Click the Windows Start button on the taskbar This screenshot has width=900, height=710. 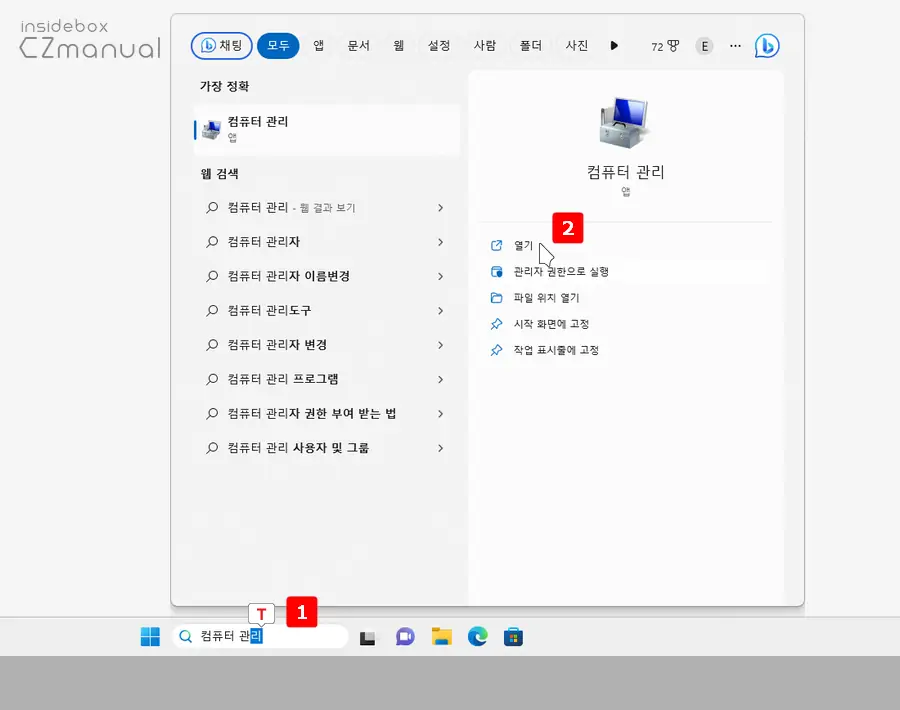pos(152,636)
